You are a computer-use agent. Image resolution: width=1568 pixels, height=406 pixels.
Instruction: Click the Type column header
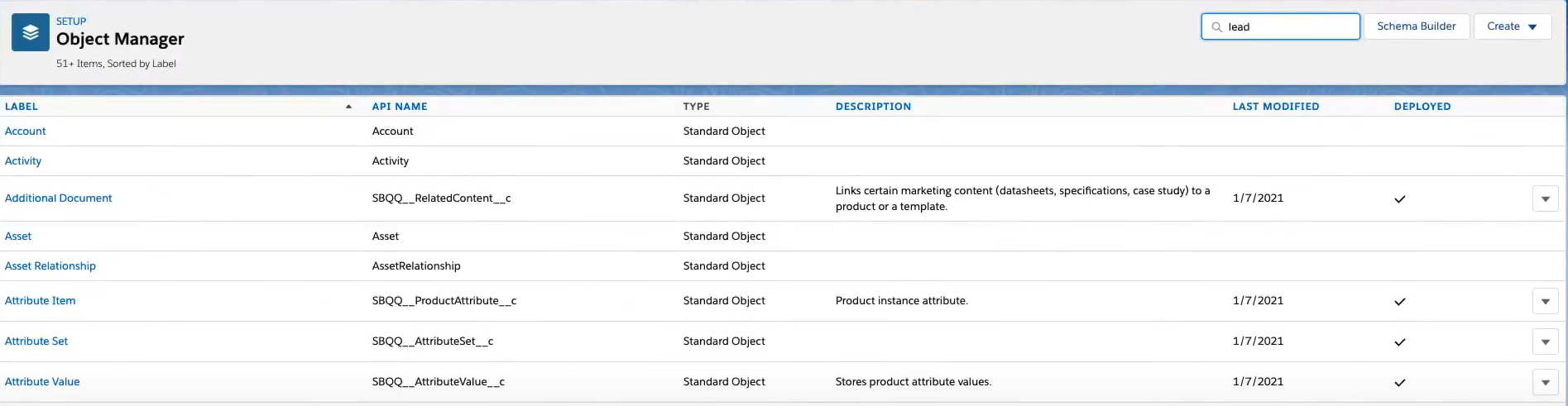[x=697, y=107]
